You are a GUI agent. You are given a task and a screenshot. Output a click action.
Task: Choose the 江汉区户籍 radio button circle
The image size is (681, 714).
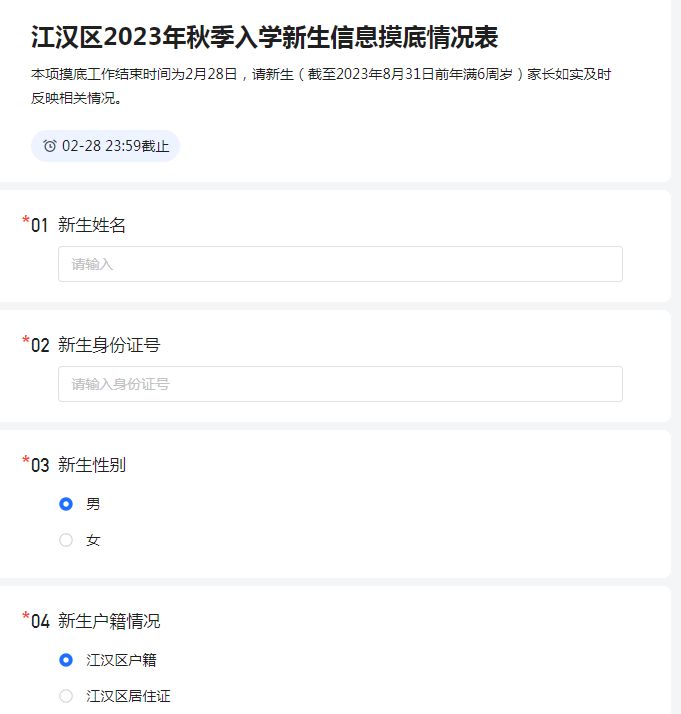[66, 660]
